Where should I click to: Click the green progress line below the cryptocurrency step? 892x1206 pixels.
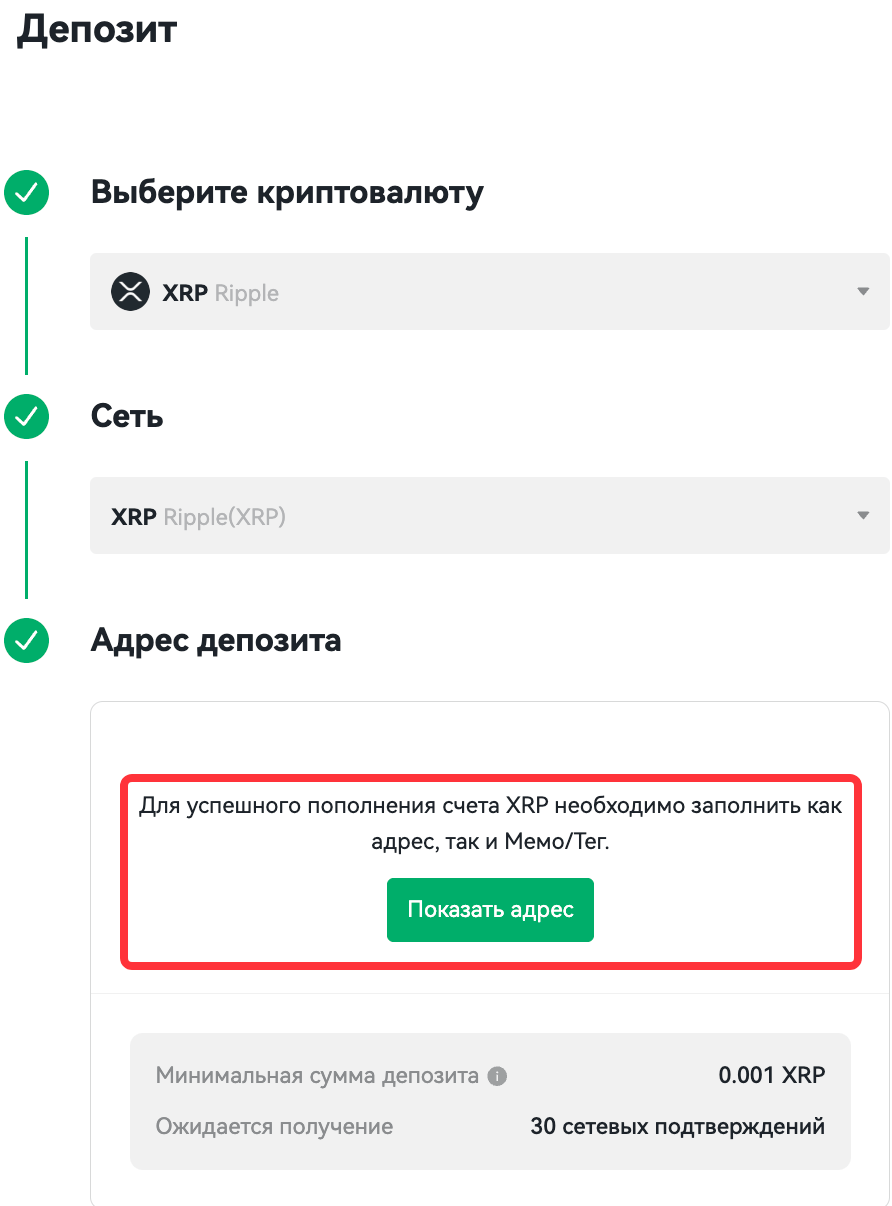pyautogui.click(x=26, y=306)
